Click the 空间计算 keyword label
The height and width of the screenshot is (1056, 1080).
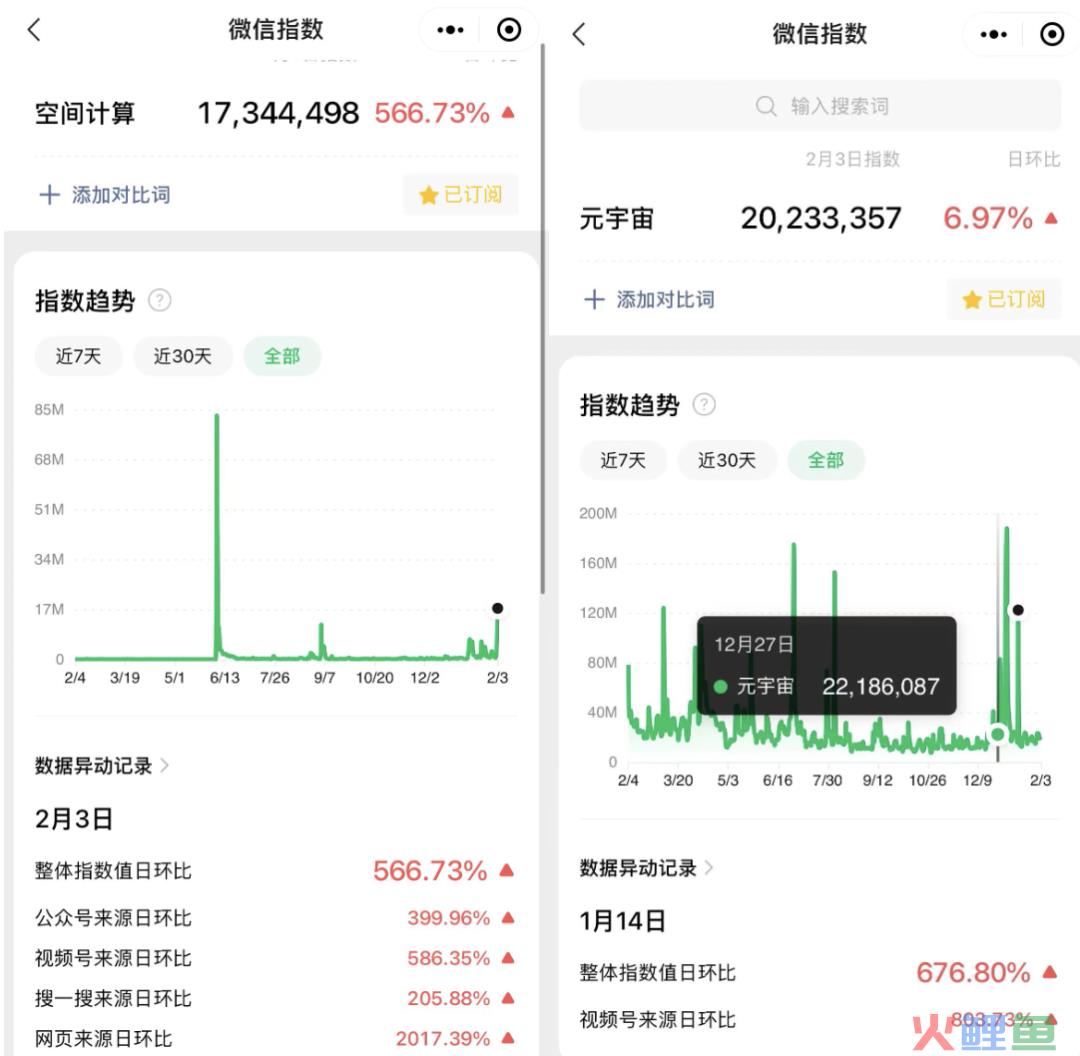[x=85, y=114]
